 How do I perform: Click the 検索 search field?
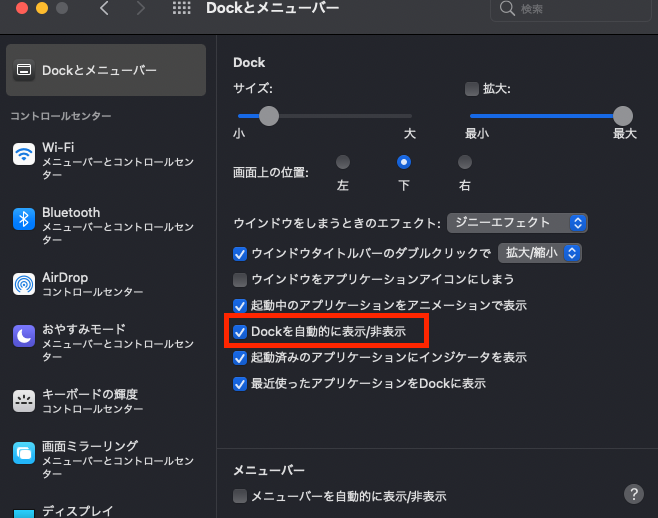coord(571,8)
